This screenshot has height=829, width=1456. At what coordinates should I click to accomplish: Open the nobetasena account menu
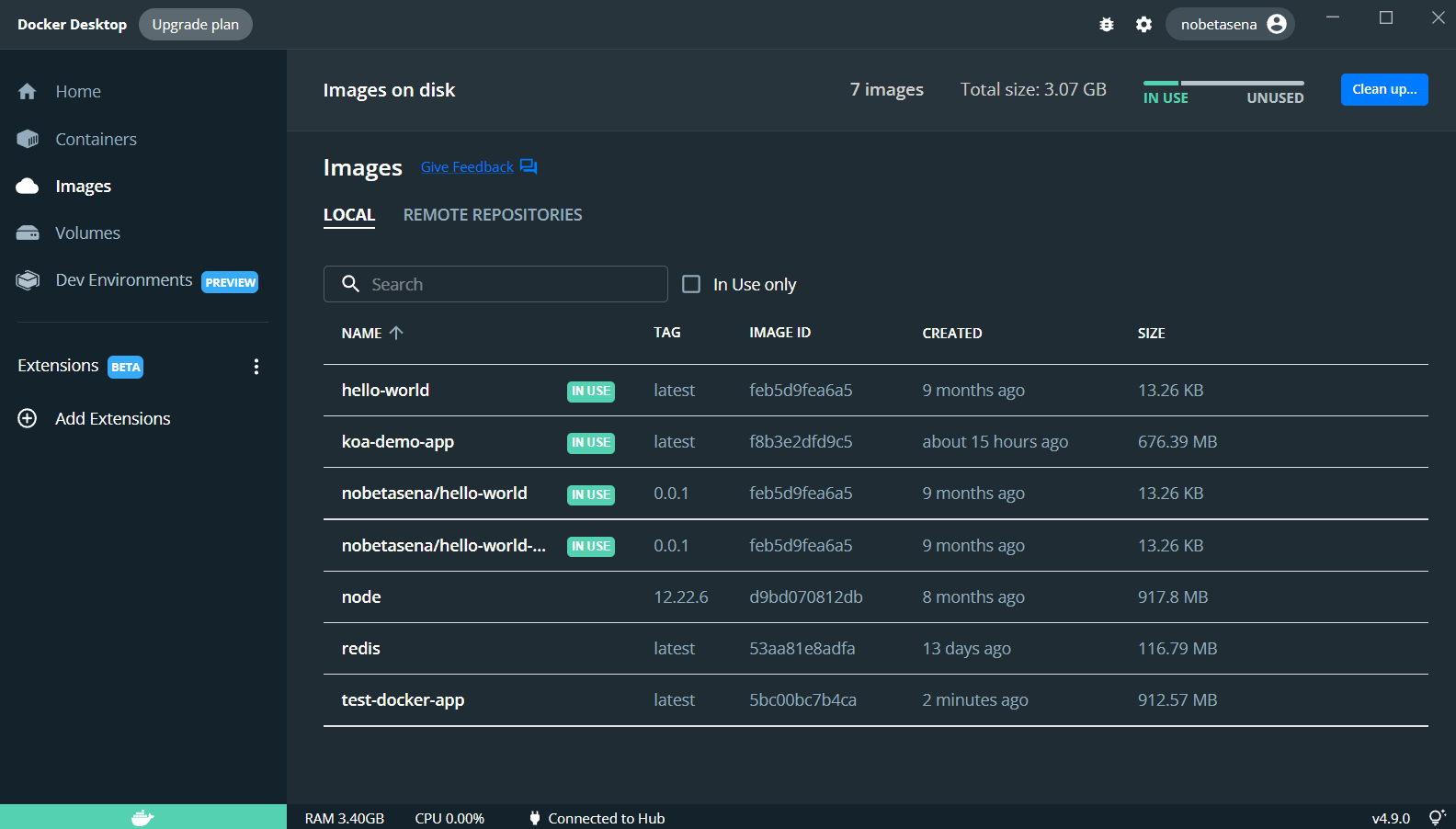coord(1230,25)
